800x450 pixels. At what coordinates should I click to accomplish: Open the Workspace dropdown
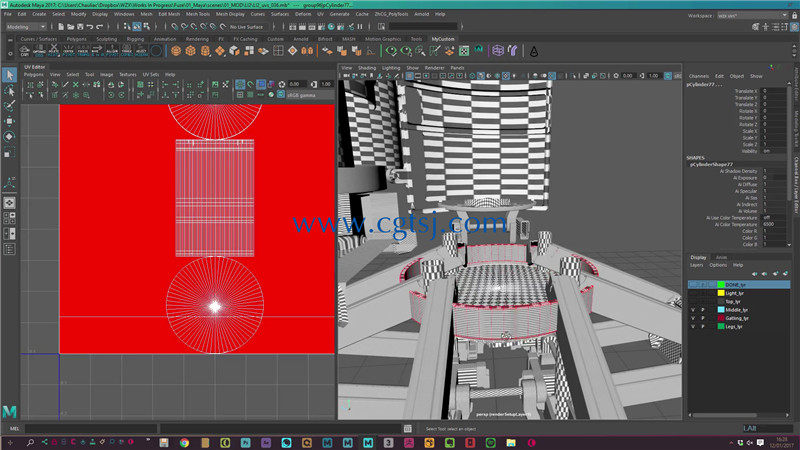pyautogui.click(x=753, y=16)
